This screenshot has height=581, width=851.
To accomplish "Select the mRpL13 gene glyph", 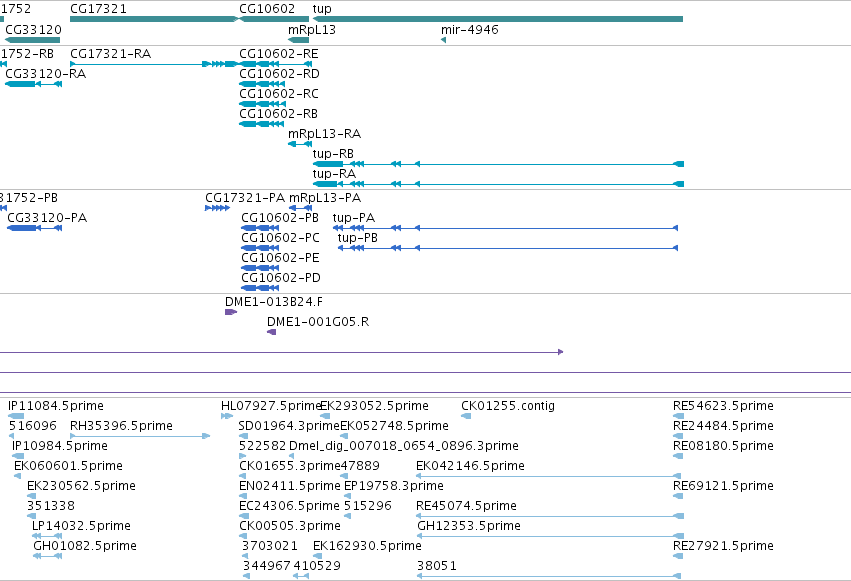I will click(299, 40).
